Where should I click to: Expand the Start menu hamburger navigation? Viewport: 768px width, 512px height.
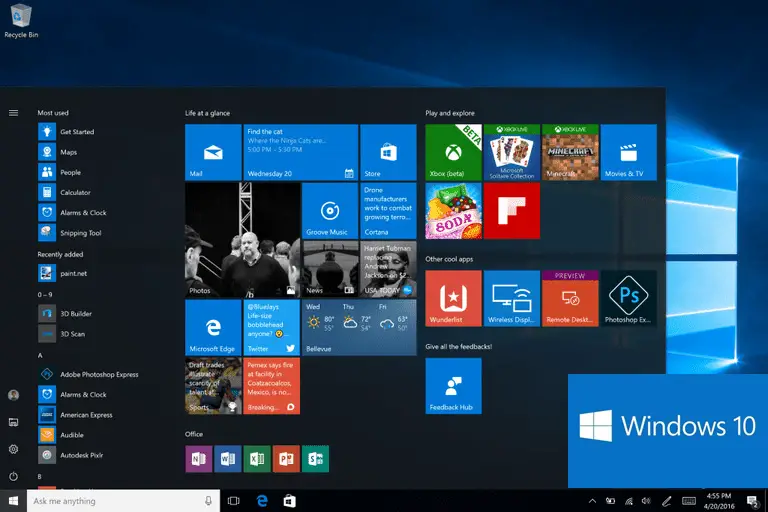click(x=13, y=113)
